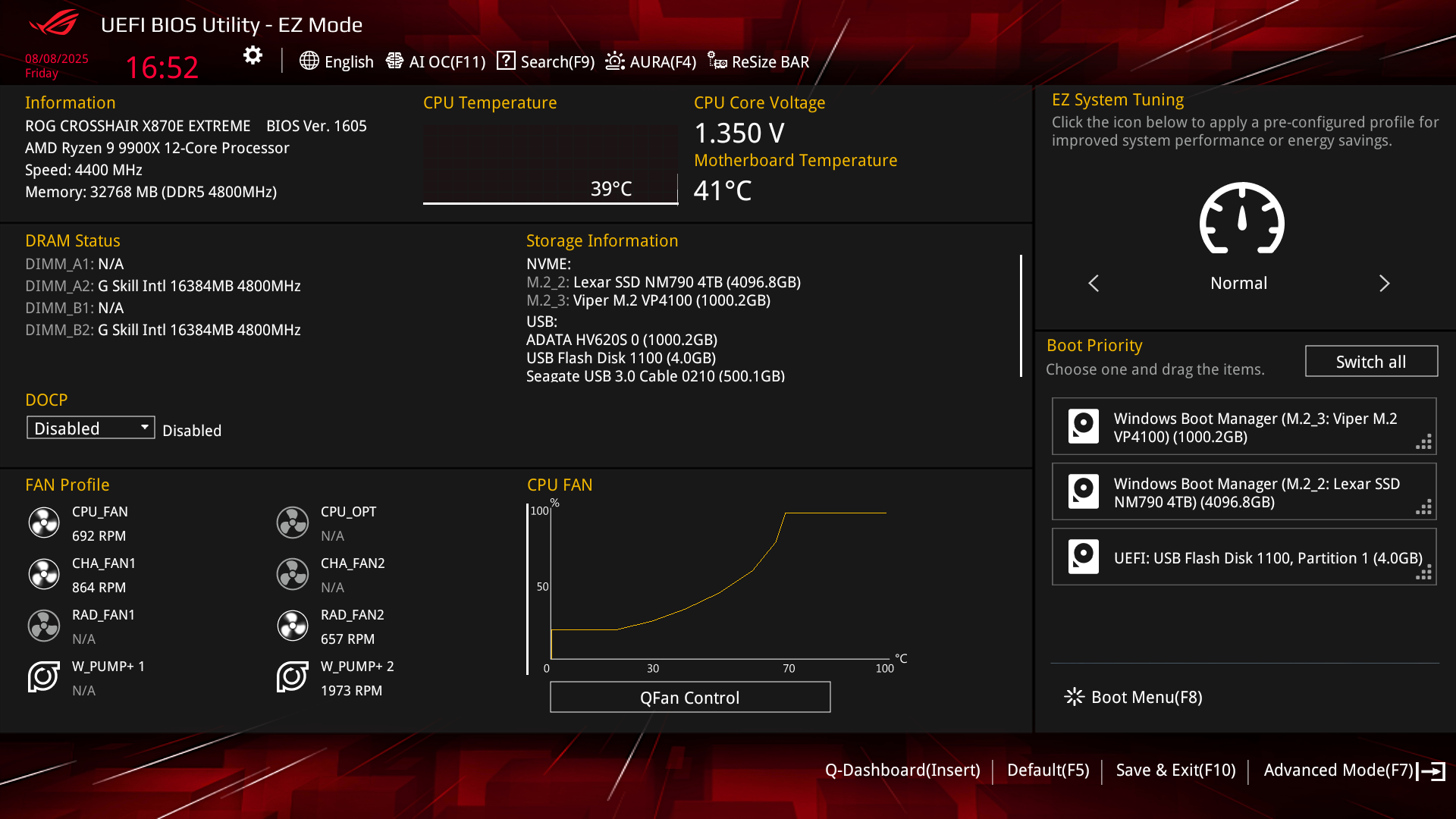Click the 'Normal' tuning profile label

click(1238, 283)
